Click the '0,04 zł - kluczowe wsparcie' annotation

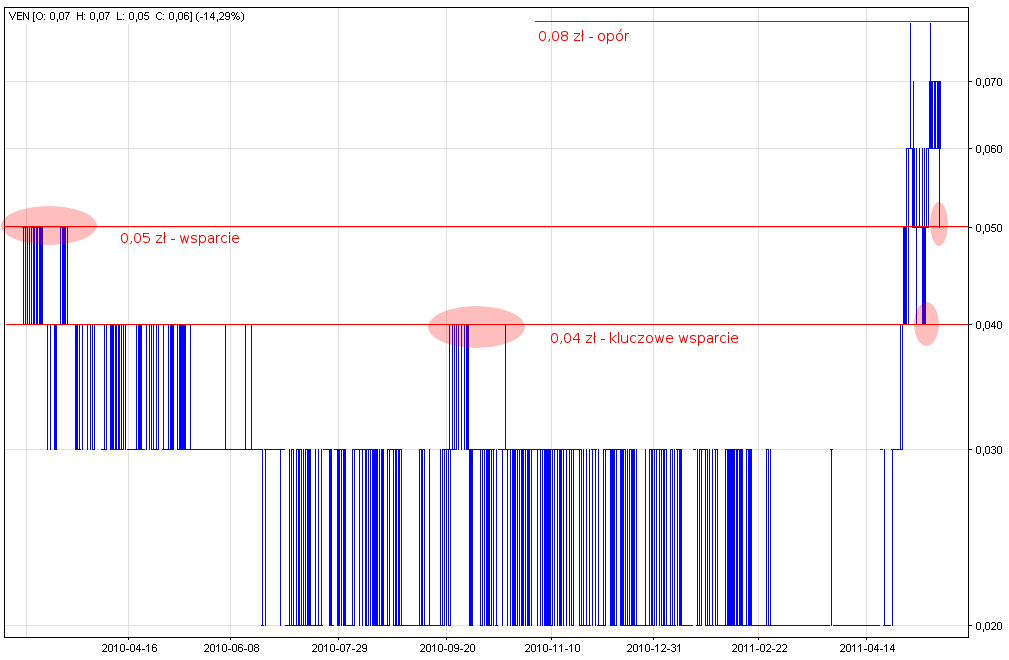point(644,338)
